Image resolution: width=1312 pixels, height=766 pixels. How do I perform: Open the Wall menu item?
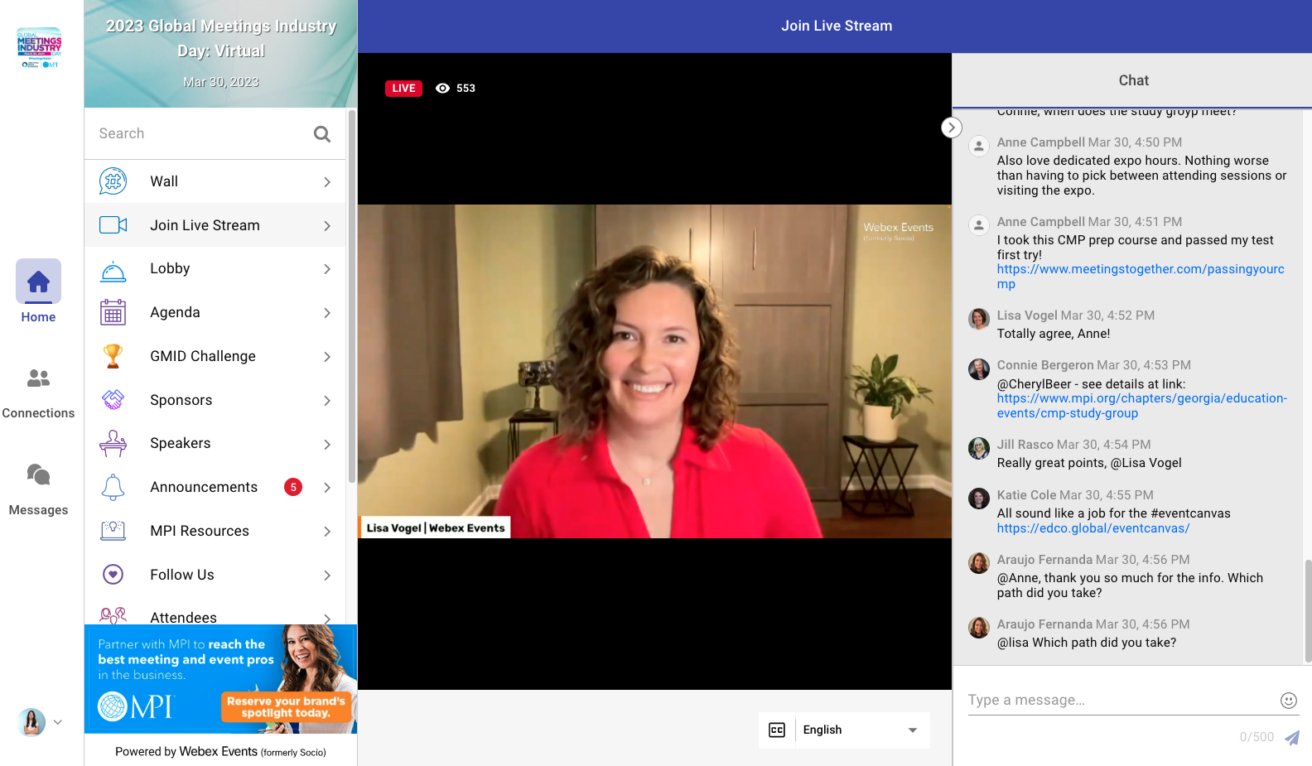(215, 182)
